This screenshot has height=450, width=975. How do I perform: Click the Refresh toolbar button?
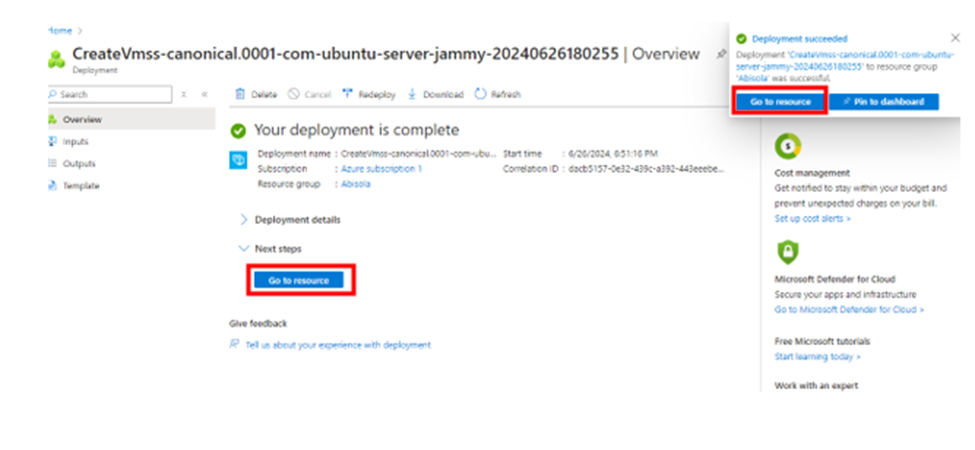tap(497, 94)
